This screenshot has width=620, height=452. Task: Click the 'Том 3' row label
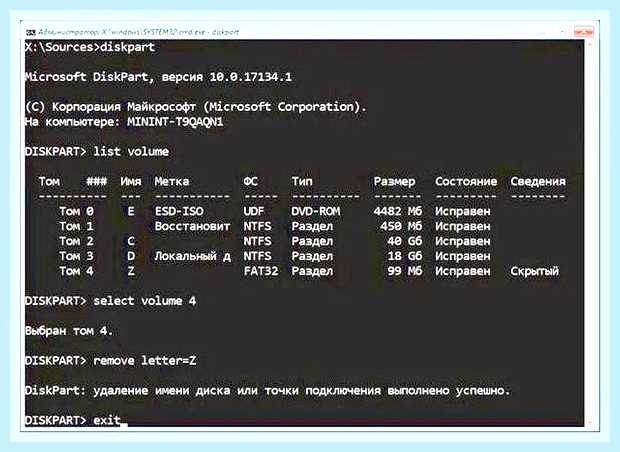[x=76, y=256]
